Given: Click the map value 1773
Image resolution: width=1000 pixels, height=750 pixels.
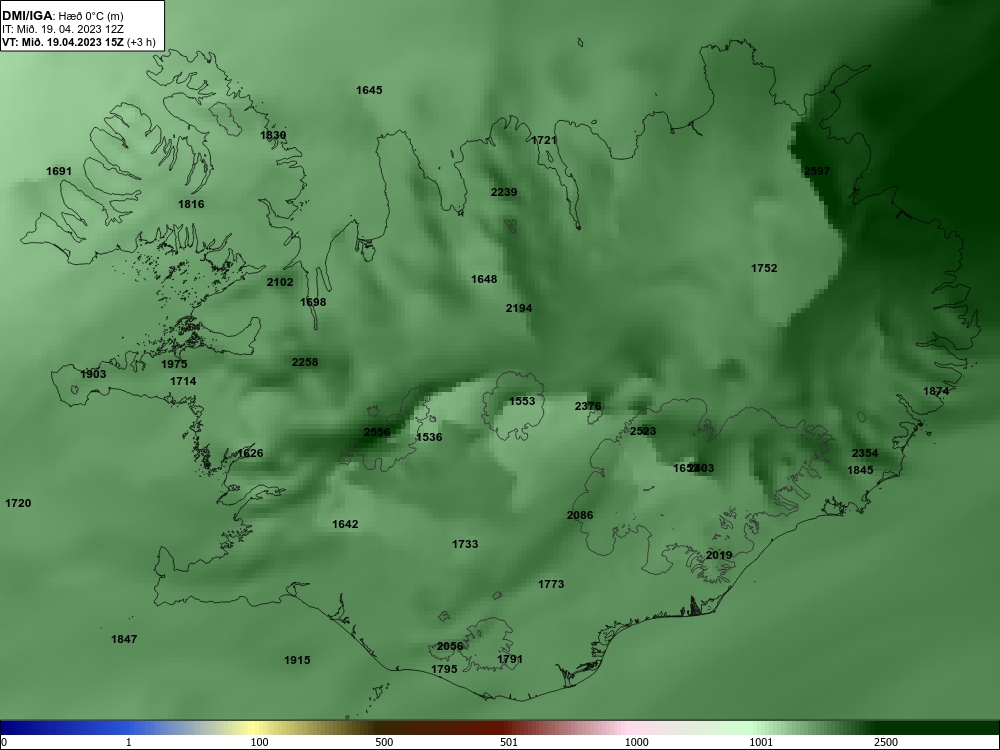Looking at the screenshot, I should pos(551,584).
